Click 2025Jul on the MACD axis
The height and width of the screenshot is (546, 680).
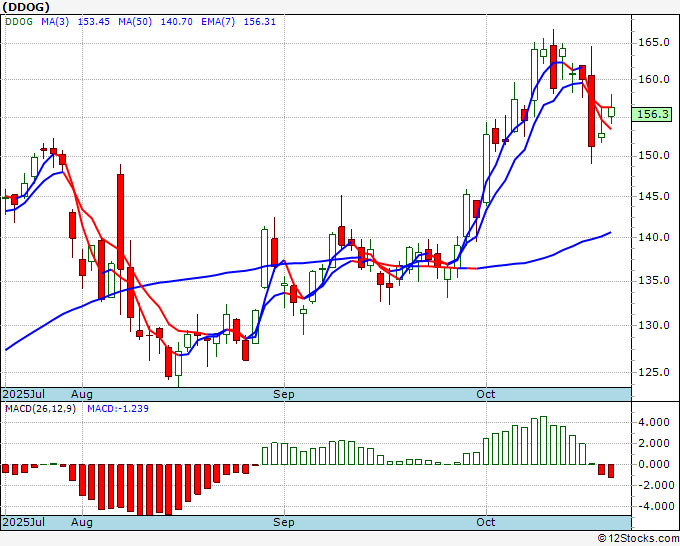point(23,522)
